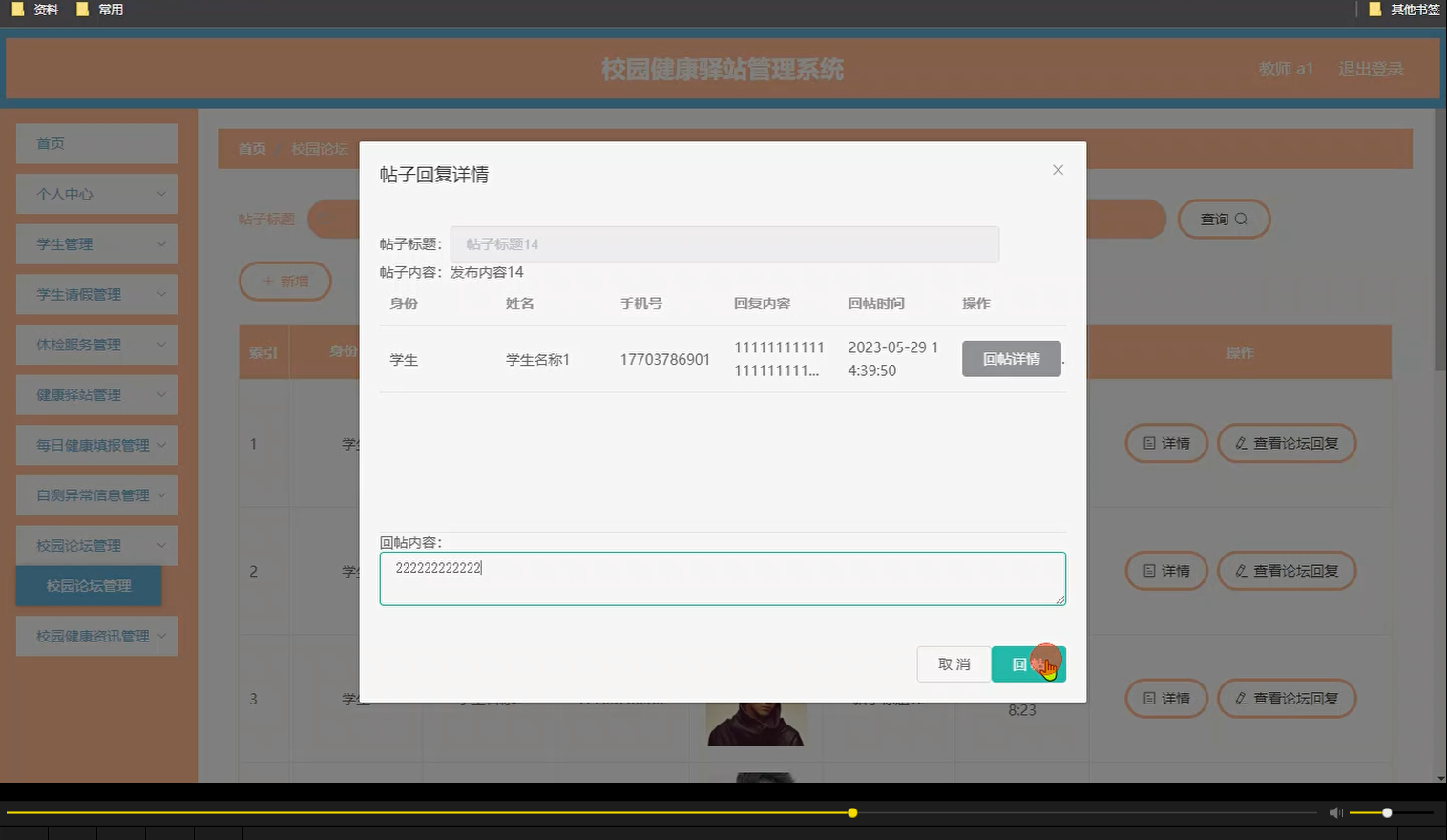
Task: Click inside the 回帖内容 text area
Action: click(x=723, y=577)
